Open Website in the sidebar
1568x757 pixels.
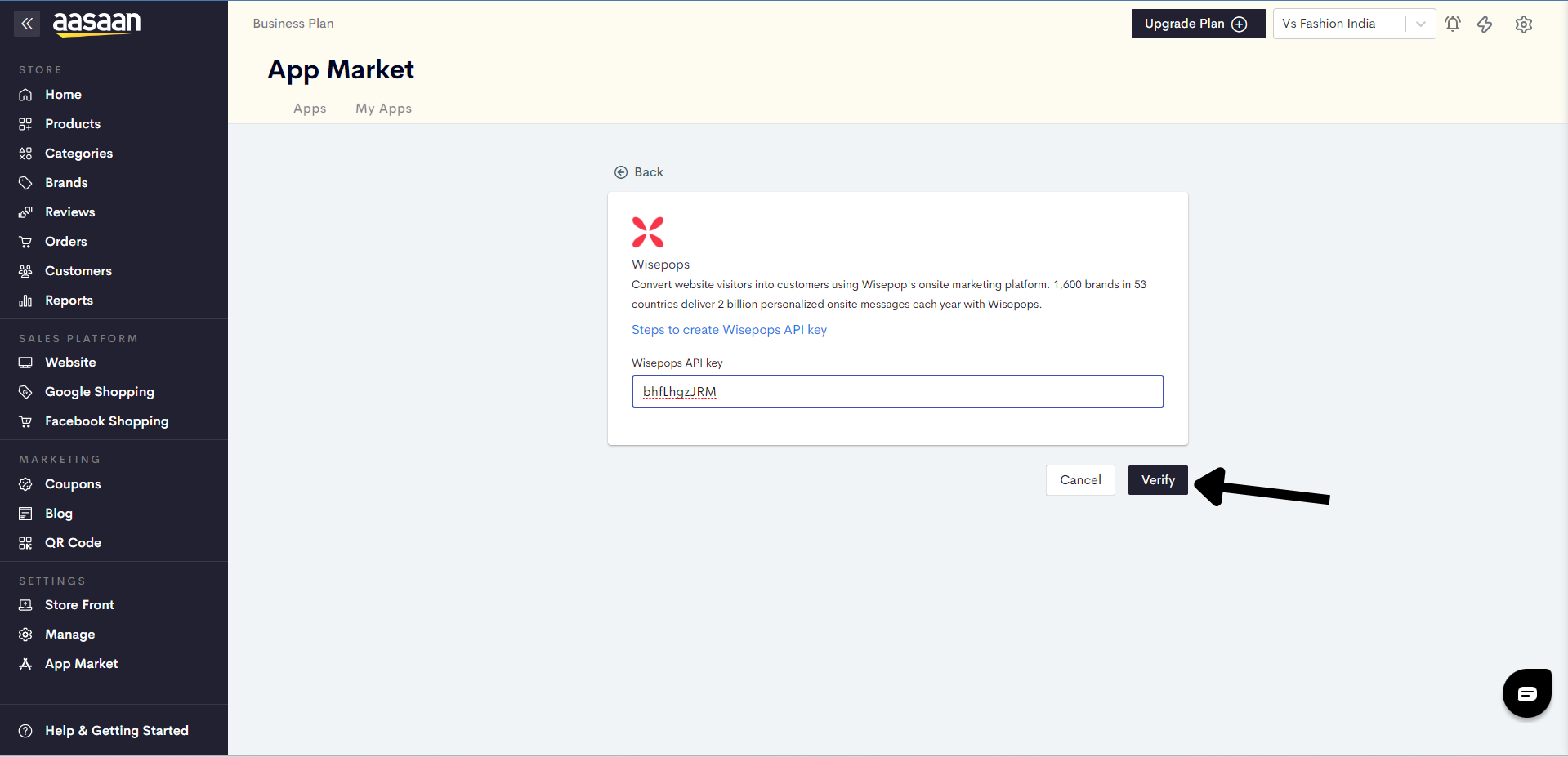(70, 363)
